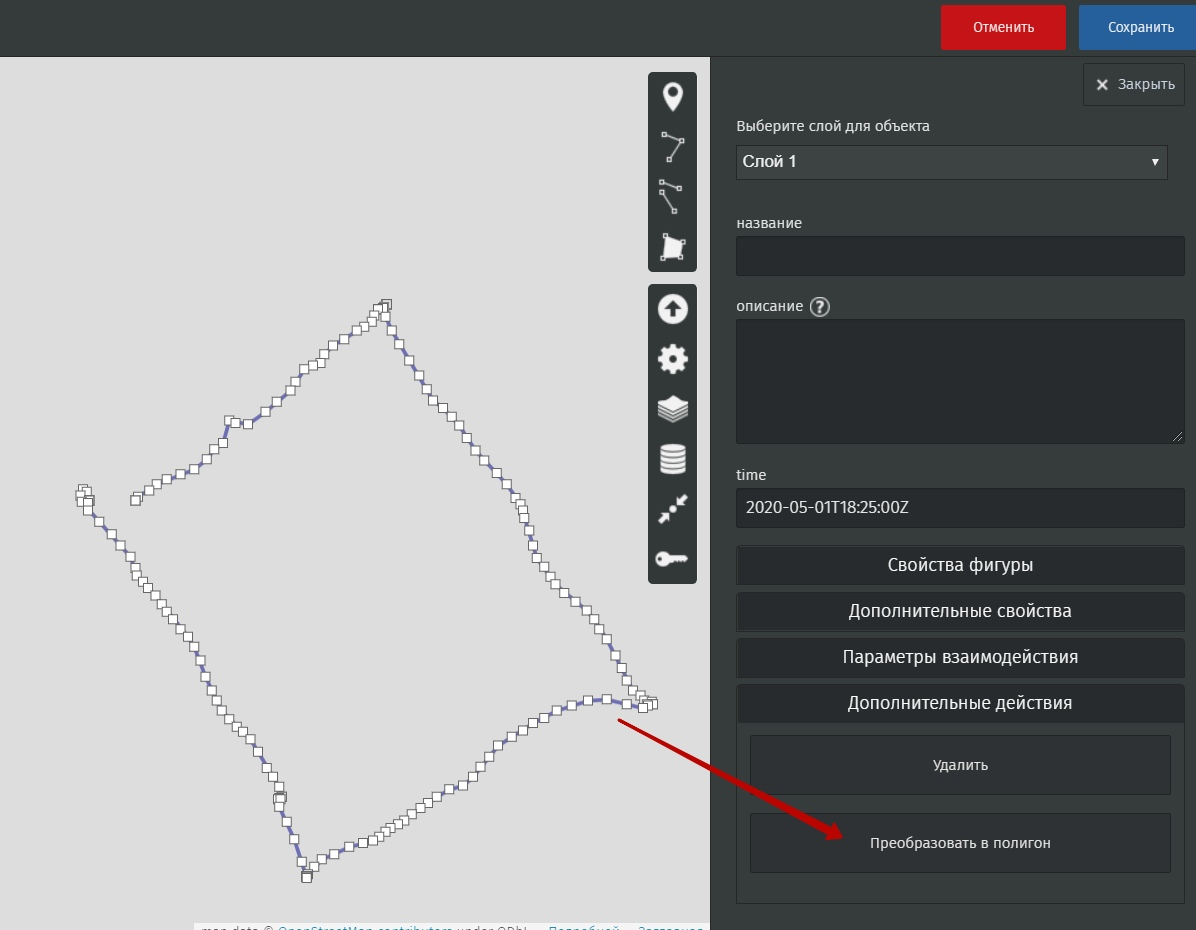Click the Удалить button

(960, 764)
